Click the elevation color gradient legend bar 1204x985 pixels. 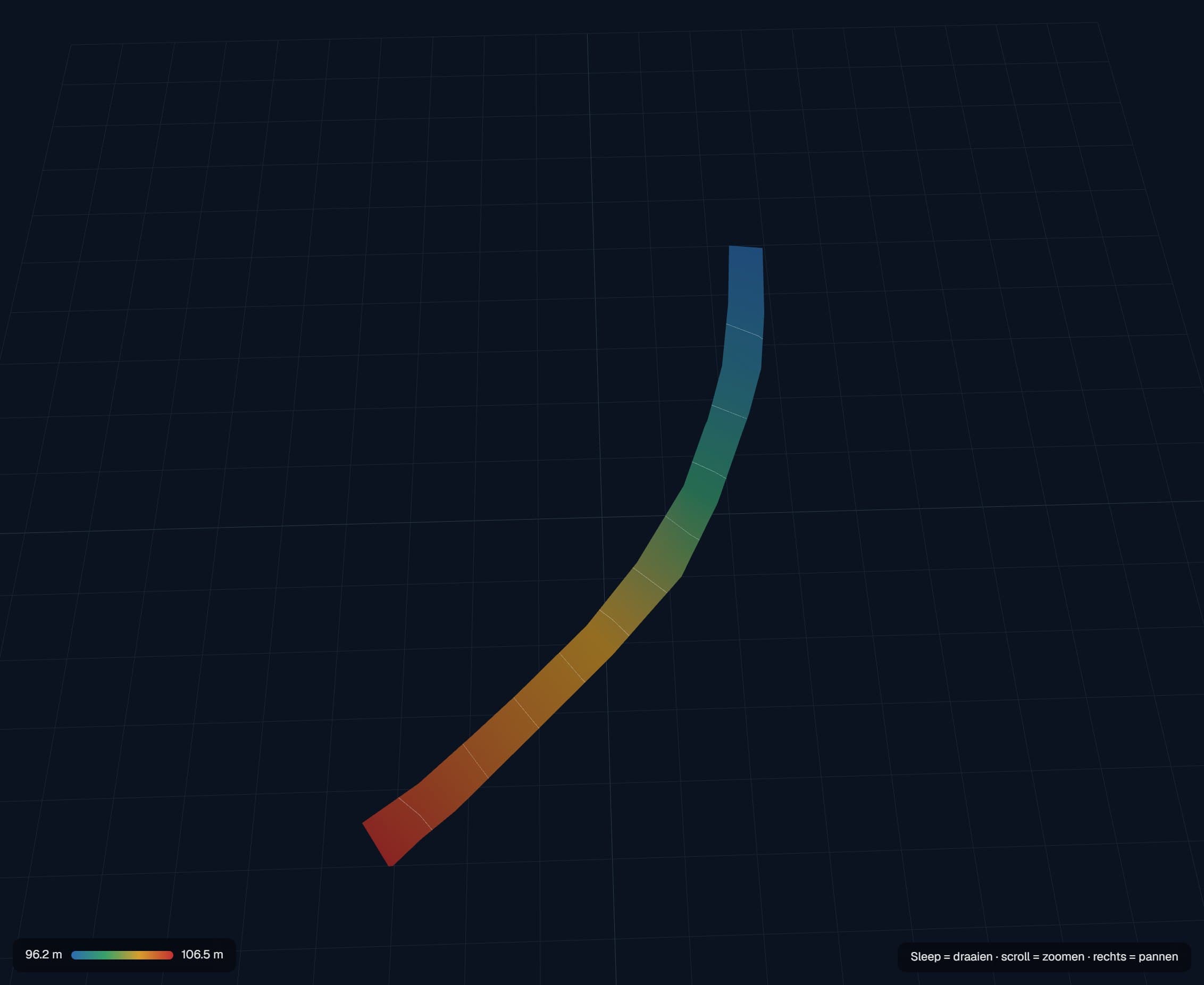[122, 956]
